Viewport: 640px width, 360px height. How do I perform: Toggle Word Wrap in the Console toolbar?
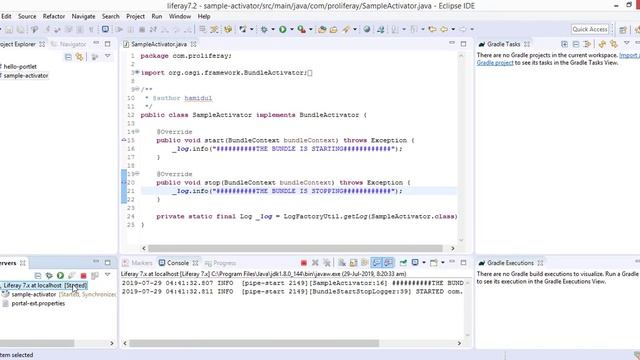click(364, 263)
